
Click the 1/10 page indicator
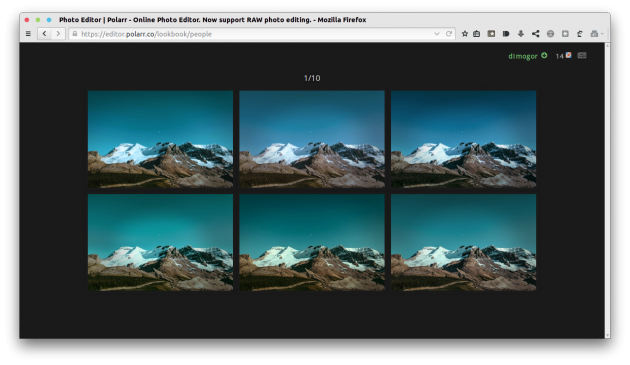(312, 78)
